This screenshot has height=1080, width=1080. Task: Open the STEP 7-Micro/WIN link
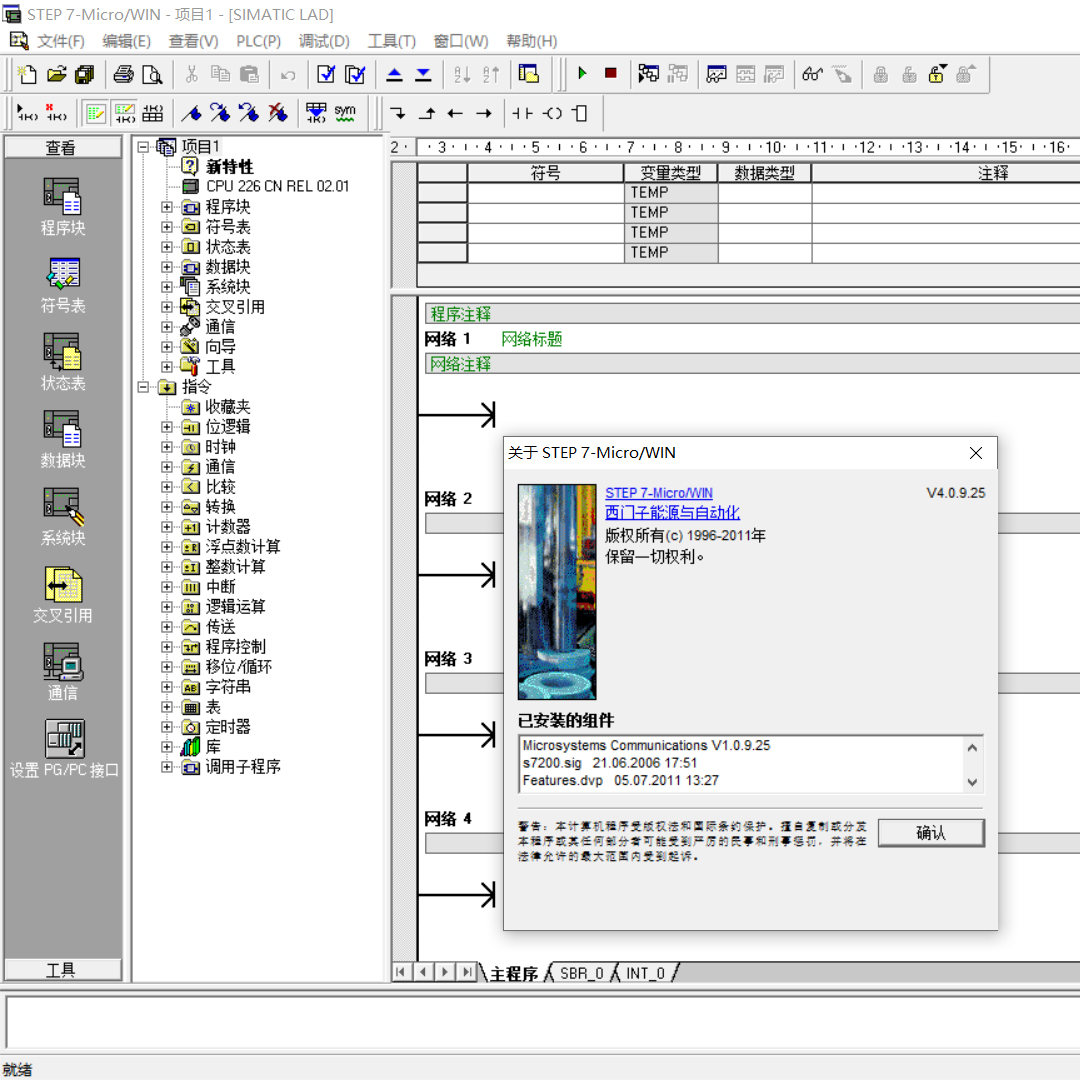tap(658, 493)
